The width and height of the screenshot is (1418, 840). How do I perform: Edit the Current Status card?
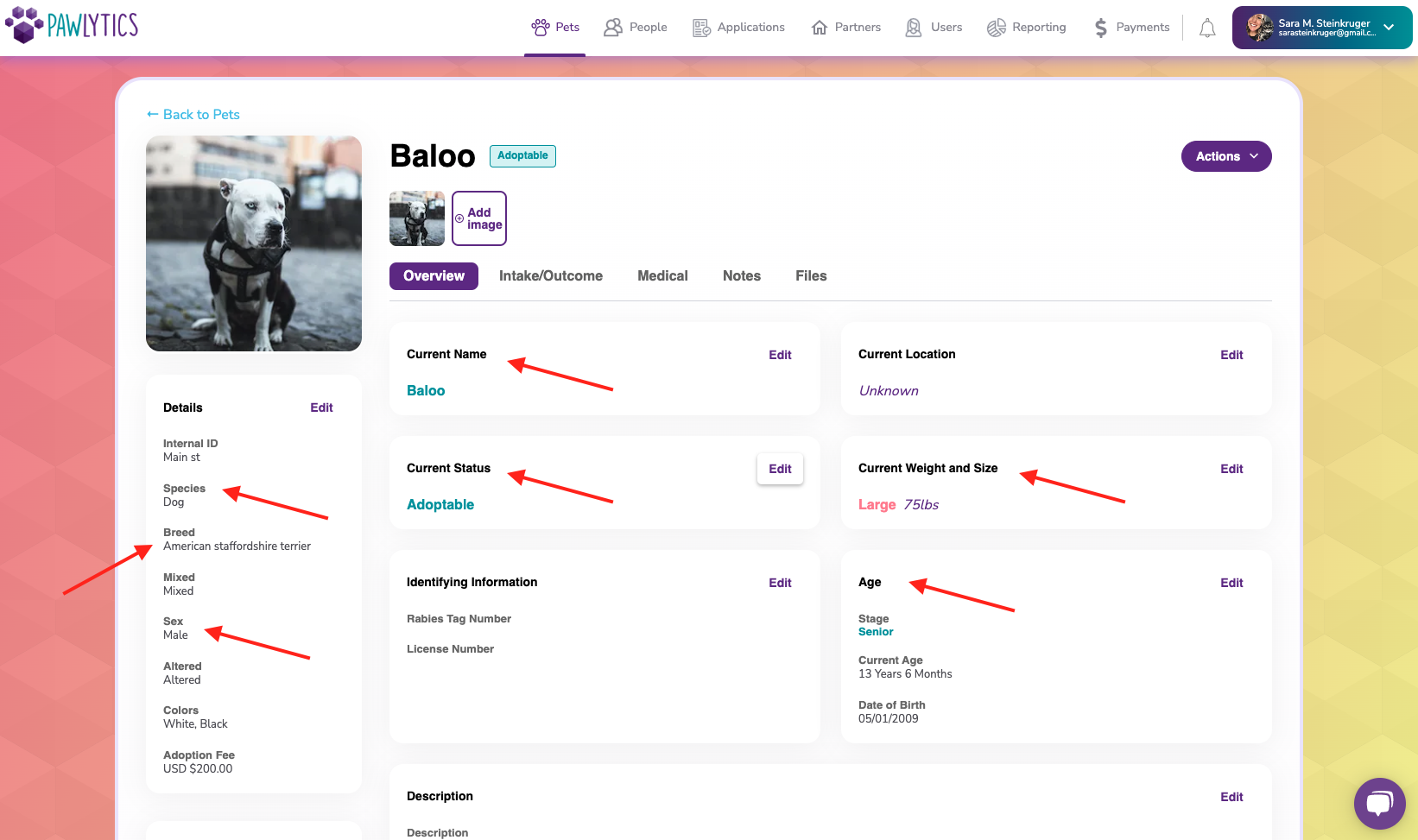(x=780, y=469)
